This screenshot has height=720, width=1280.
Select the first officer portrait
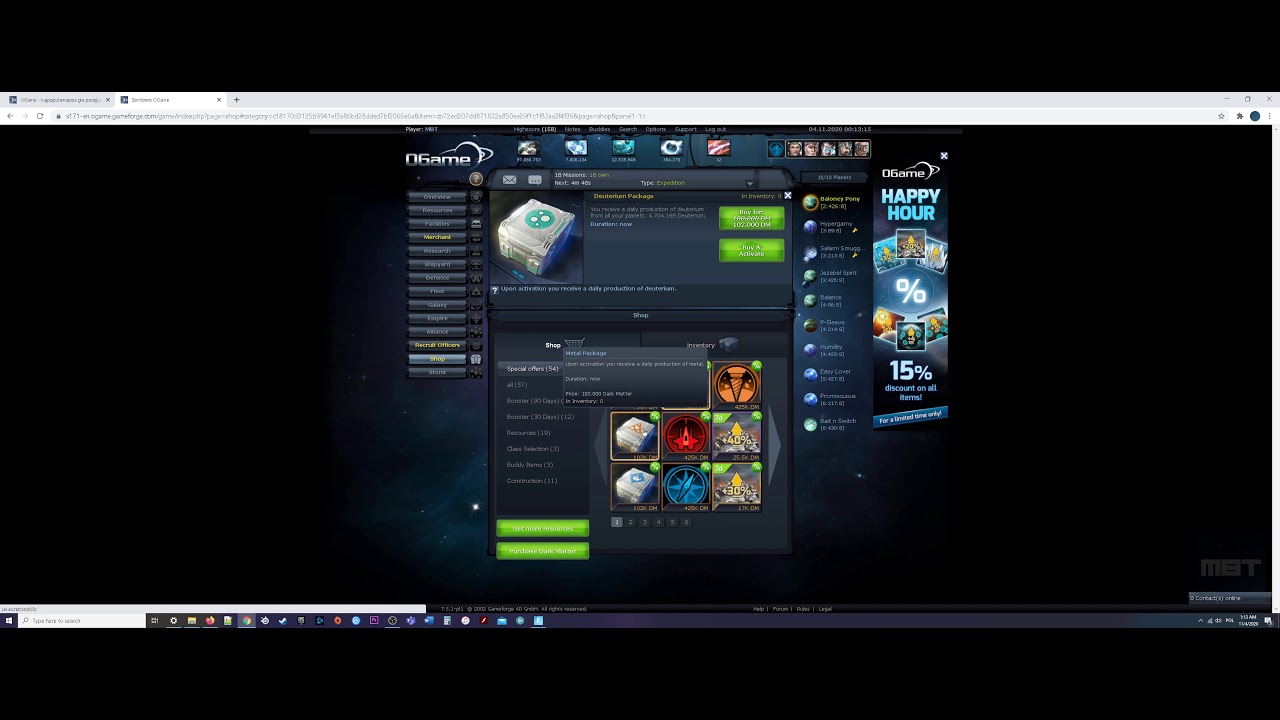pyautogui.click(x=794, y=149)
